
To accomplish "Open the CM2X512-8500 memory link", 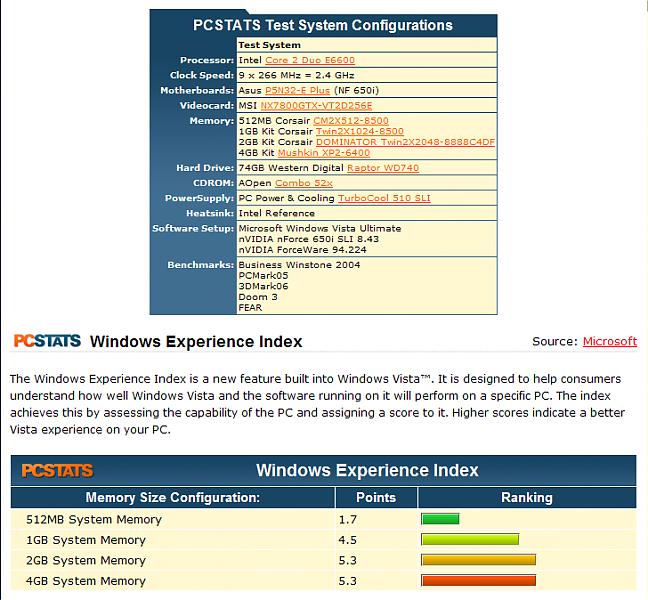I will pyautogui.click(x=351, y=121).
